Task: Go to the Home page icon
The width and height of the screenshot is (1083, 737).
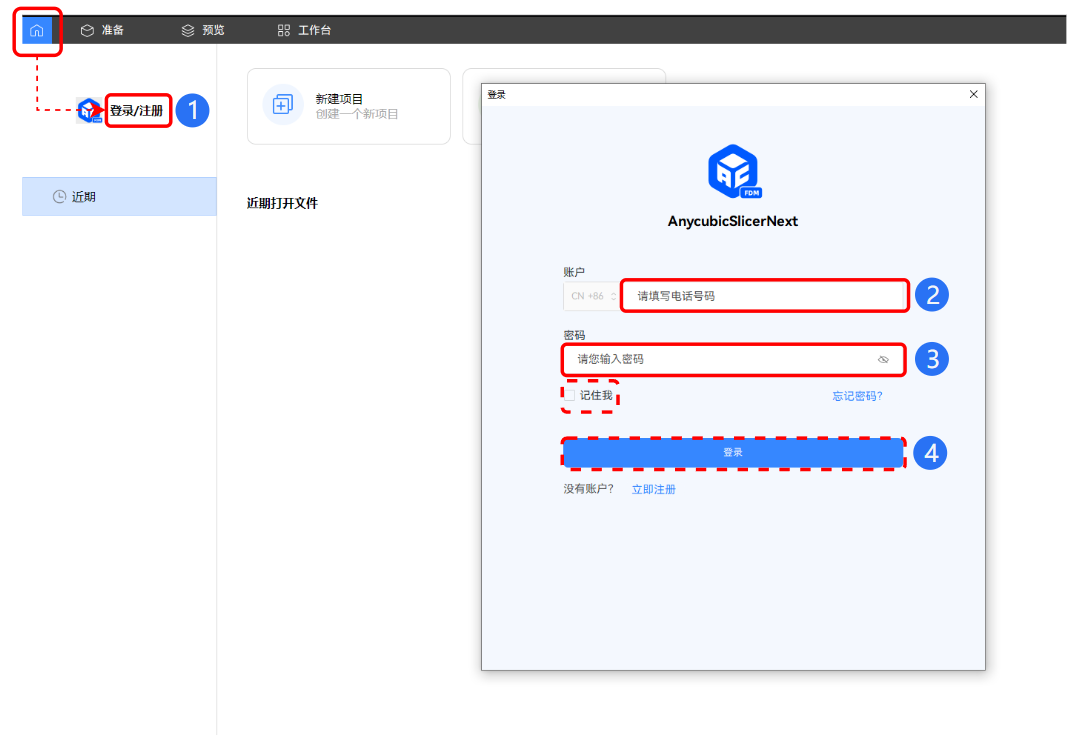Action: [x=37, y=30]
